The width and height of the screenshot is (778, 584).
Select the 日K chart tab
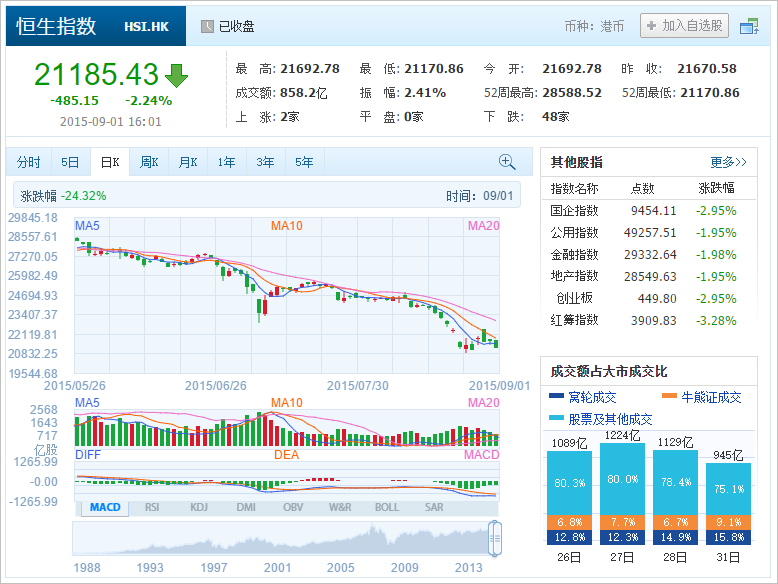coord(110,162)
